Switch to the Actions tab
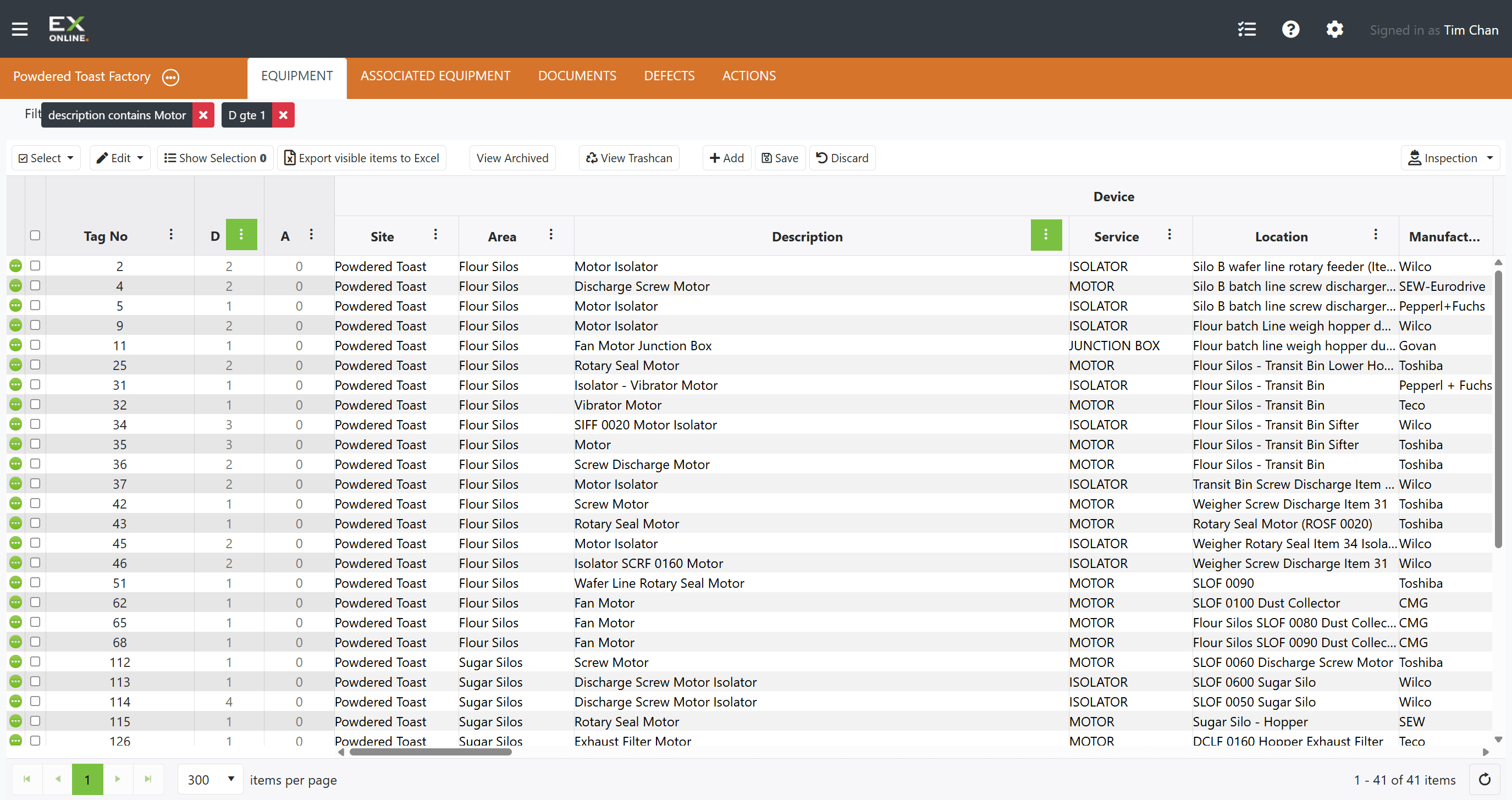The image size is (1512, 800). 749,76
